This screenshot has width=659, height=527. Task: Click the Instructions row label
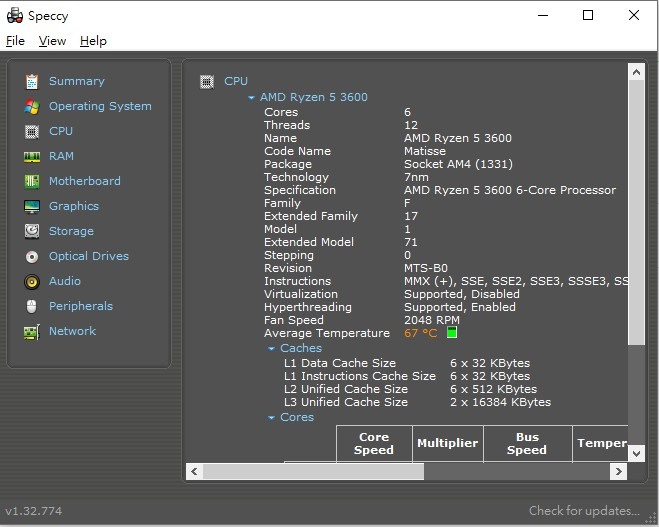pyautogui.click(x=298, y=281)
